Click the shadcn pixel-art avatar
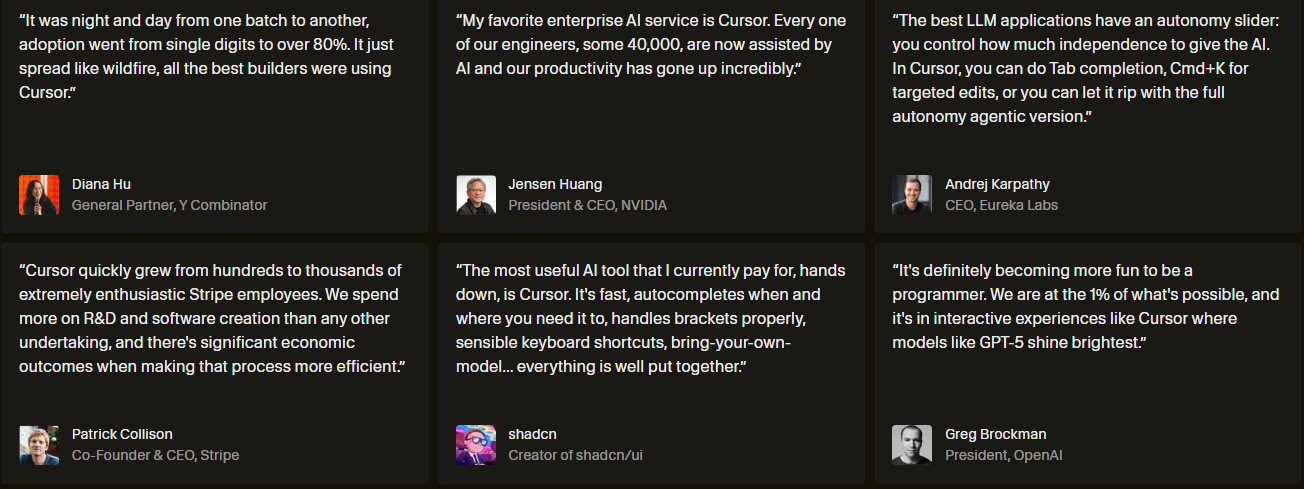The image size is (1304, 489). click(x=476, y=445)
